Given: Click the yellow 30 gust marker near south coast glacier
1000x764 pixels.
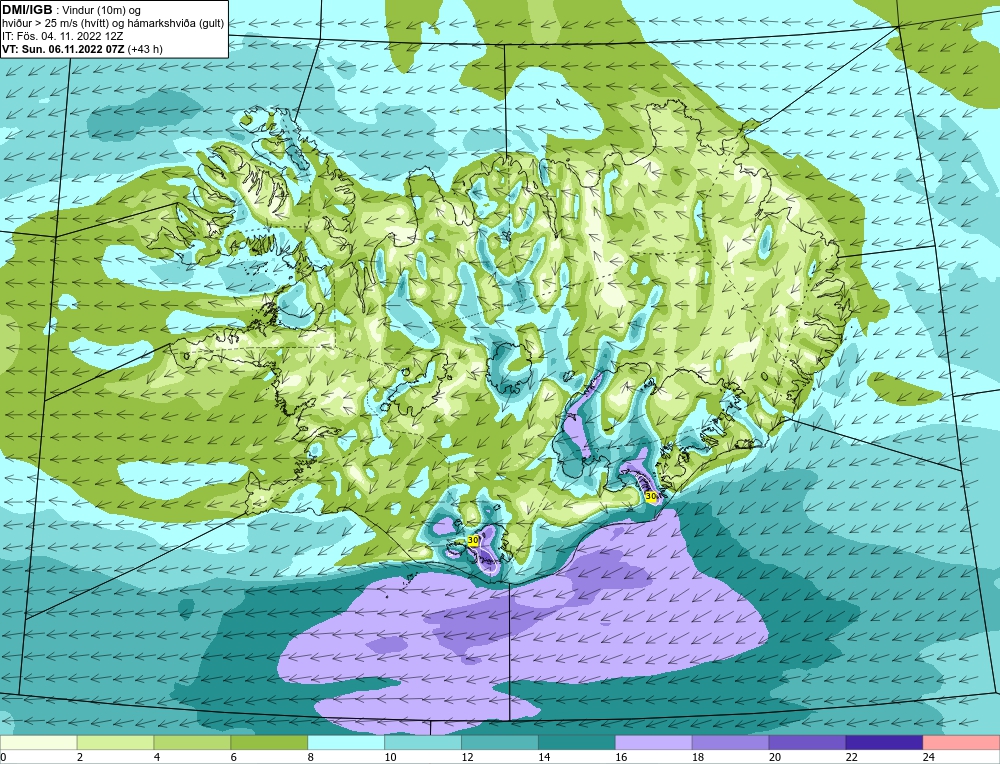Looking at the screenshot, I should (473, 540).
